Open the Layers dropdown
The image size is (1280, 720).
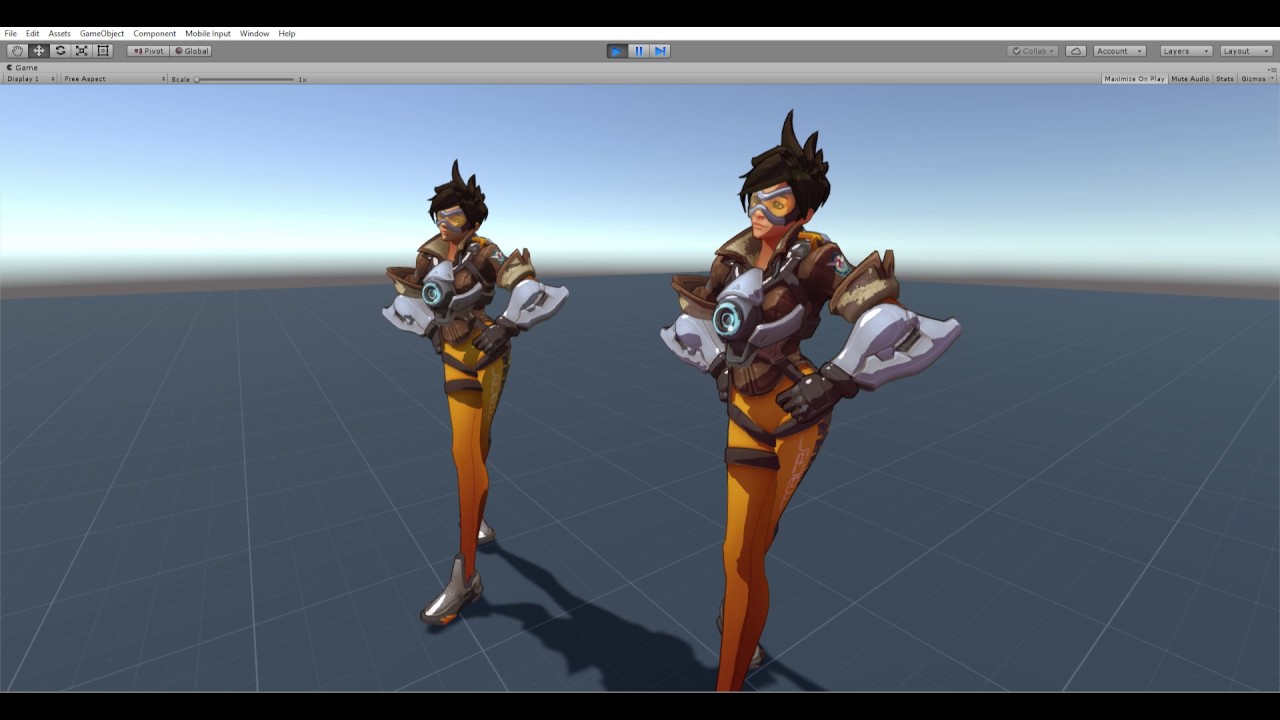point(1187,51)
